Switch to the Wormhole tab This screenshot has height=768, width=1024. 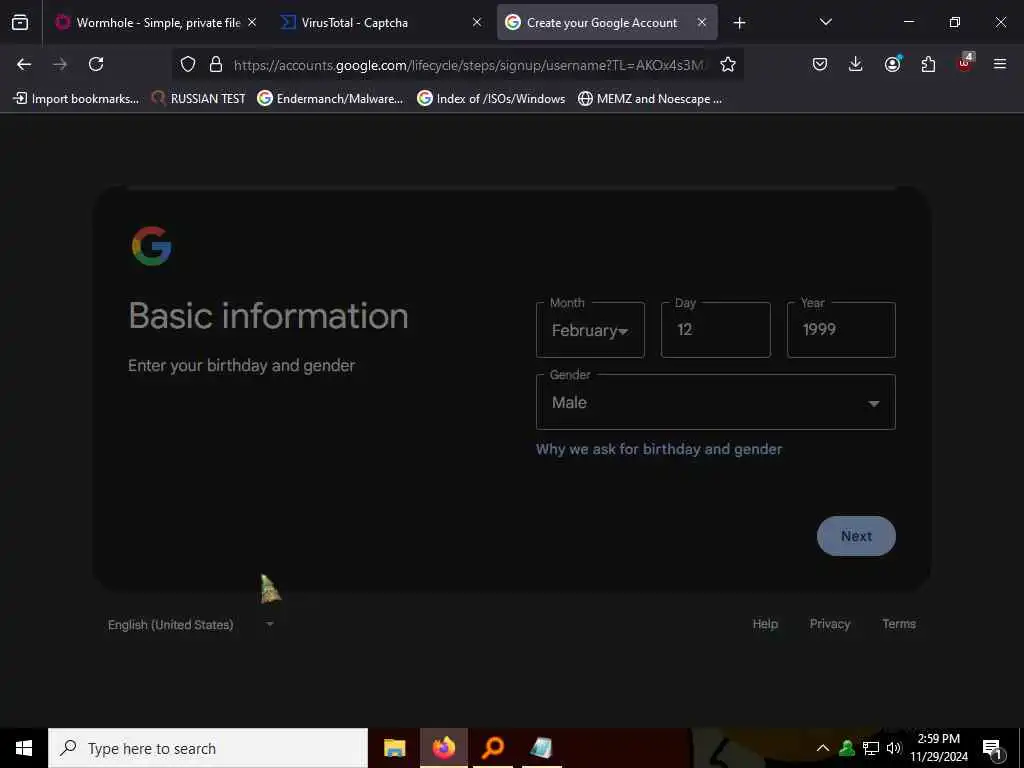[157, 23]
